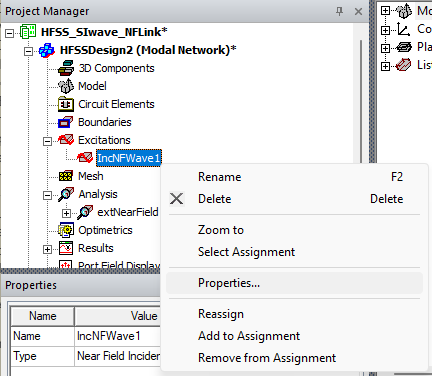Click the Results icon

(66, 248)
